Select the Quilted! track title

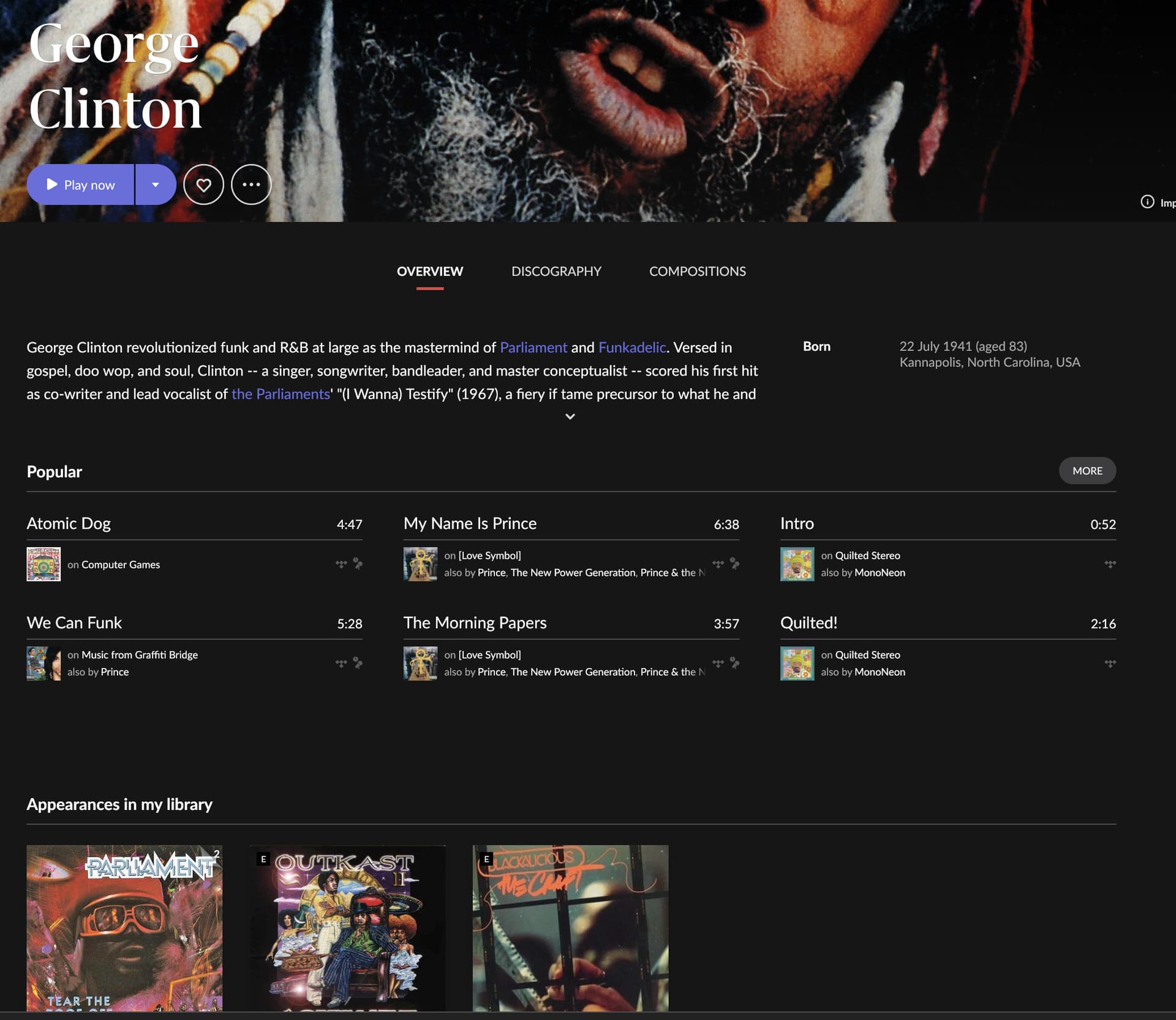(809, 623)
